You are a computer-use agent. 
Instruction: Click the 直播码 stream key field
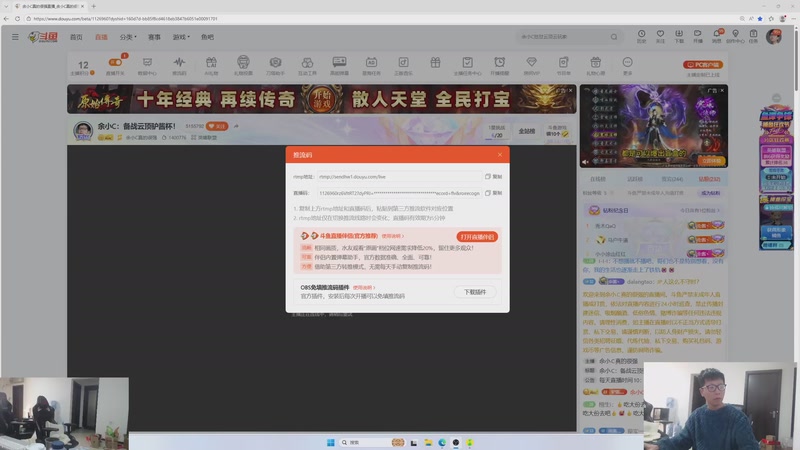(399, 193)
